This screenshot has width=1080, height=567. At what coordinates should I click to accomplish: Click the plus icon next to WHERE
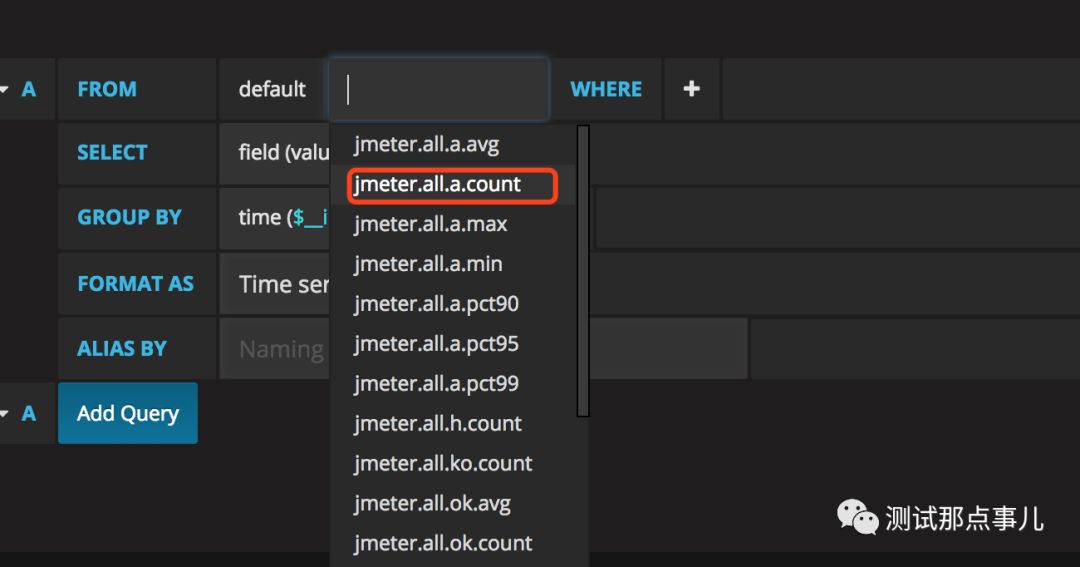point(692,89)
